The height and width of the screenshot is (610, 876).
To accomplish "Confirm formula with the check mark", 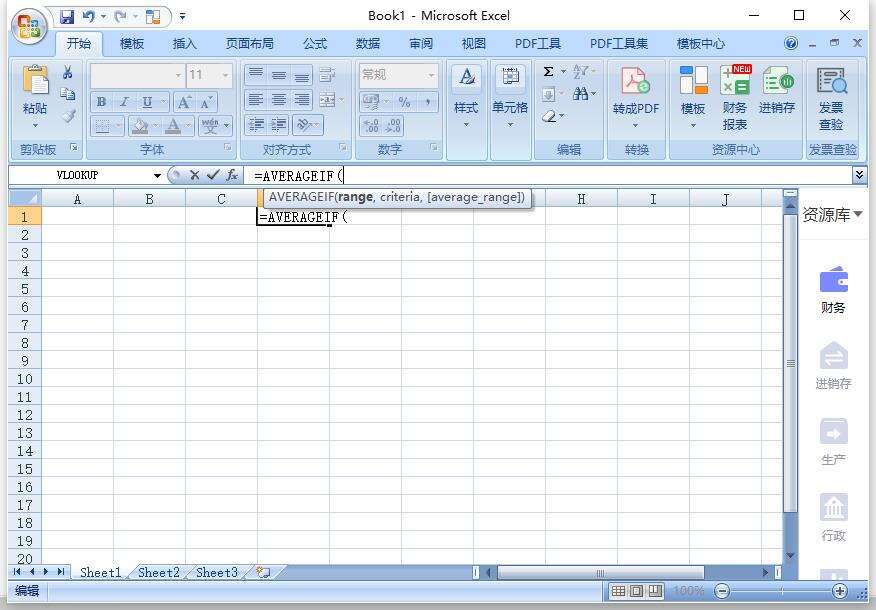I will pos(213,175).
